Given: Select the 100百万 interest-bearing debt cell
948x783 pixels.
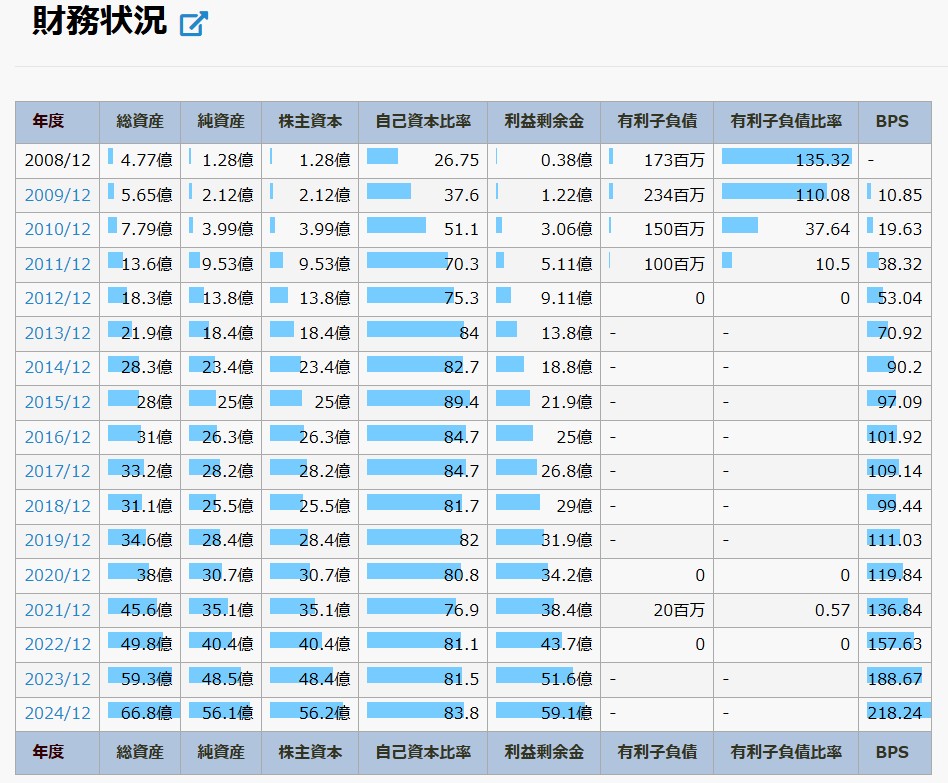Looking at the screenshot, I should 657,264.
